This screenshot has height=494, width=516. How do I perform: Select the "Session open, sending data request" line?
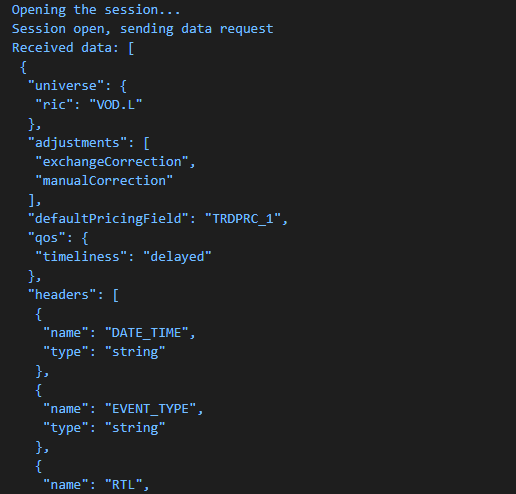(143, 29)
